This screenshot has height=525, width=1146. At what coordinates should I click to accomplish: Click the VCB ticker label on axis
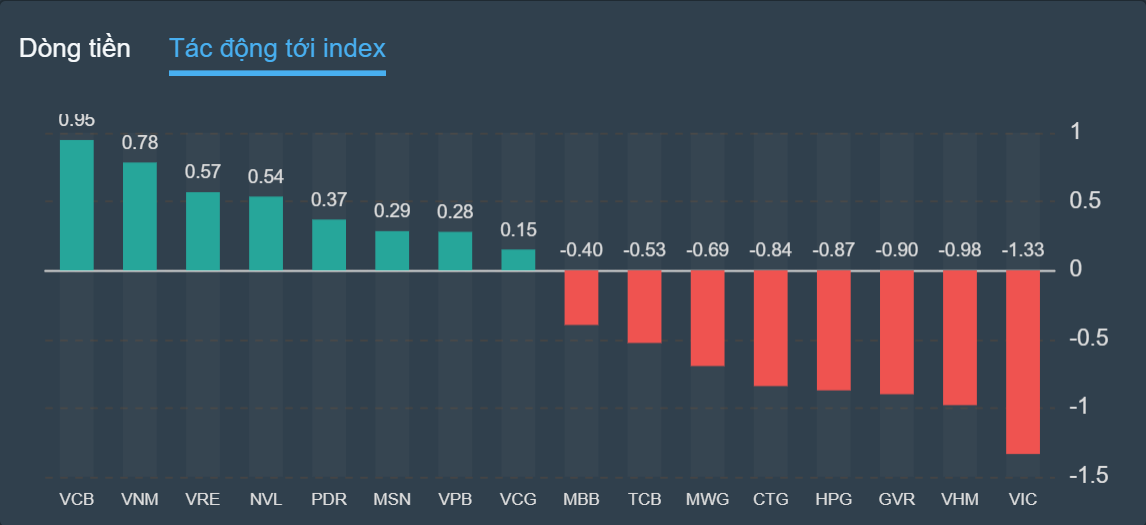point(77,498)
